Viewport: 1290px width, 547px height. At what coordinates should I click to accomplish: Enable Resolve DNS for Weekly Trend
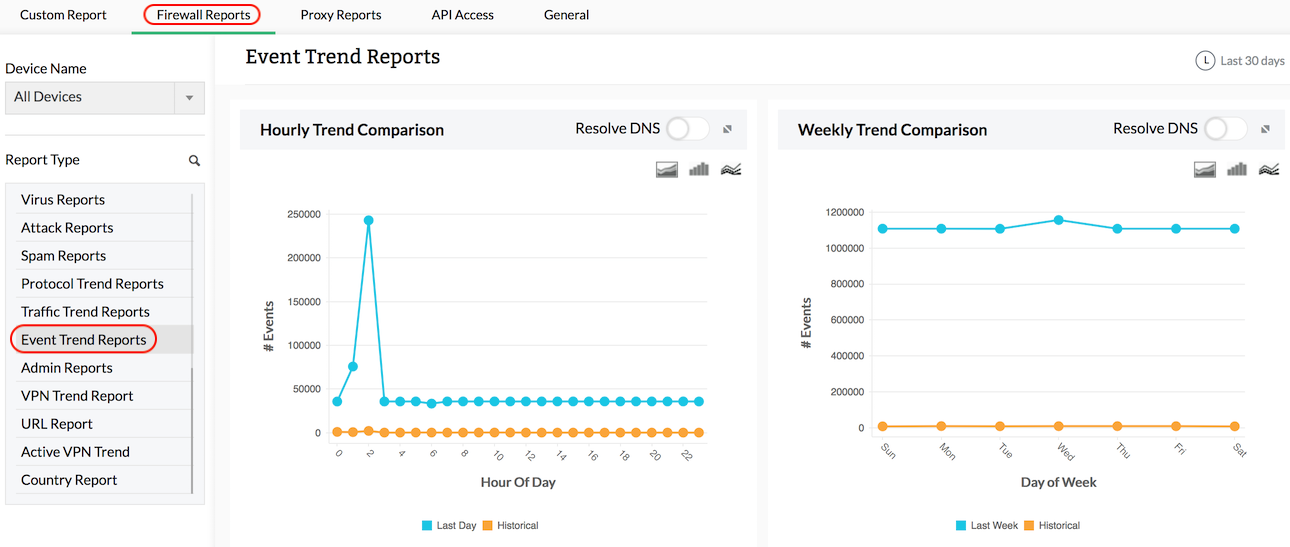(x=1225, y=129)
